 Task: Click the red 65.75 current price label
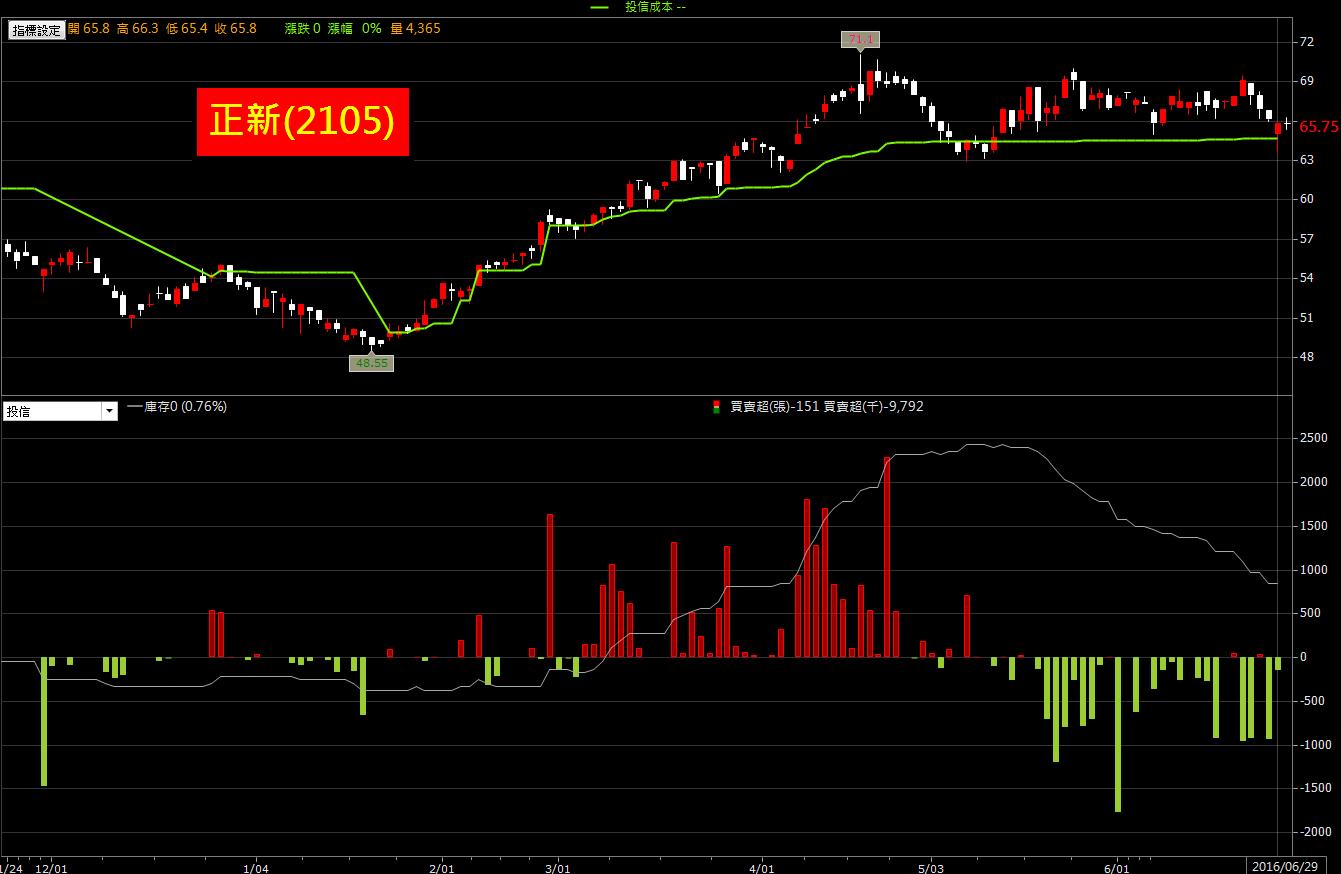(1318, 127)
